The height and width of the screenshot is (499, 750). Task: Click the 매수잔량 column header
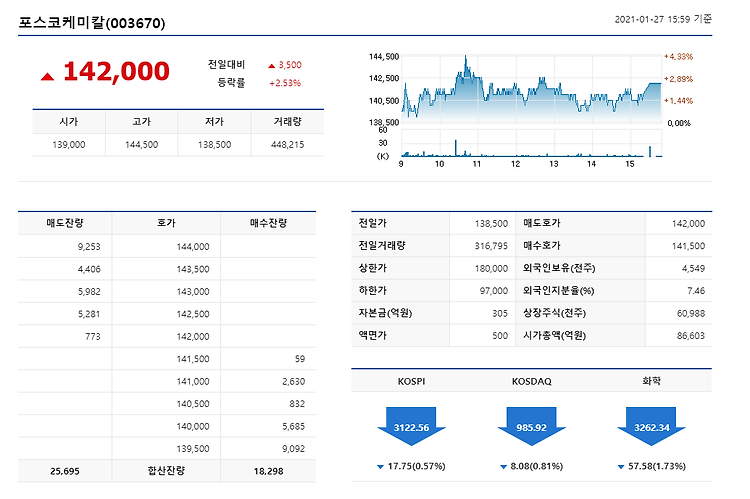pyautogui.click(x=268, y=223)
